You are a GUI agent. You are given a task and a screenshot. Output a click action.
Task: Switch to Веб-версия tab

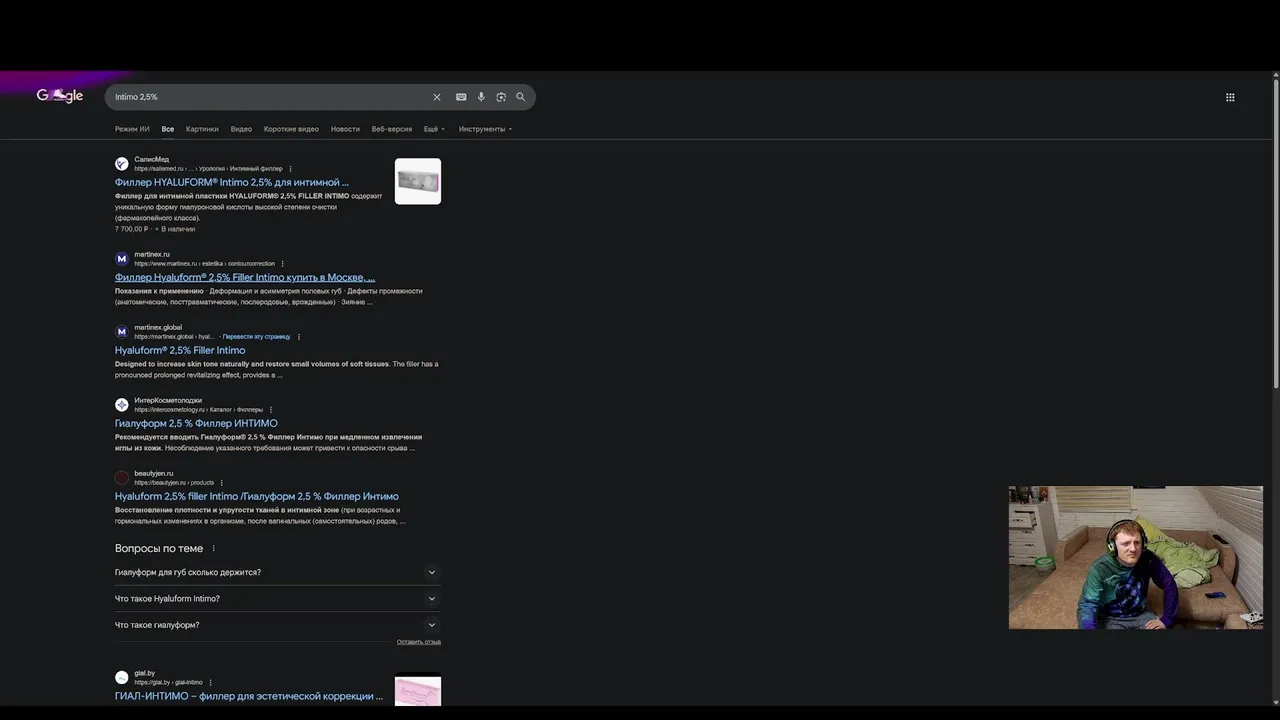click(391, 129)
